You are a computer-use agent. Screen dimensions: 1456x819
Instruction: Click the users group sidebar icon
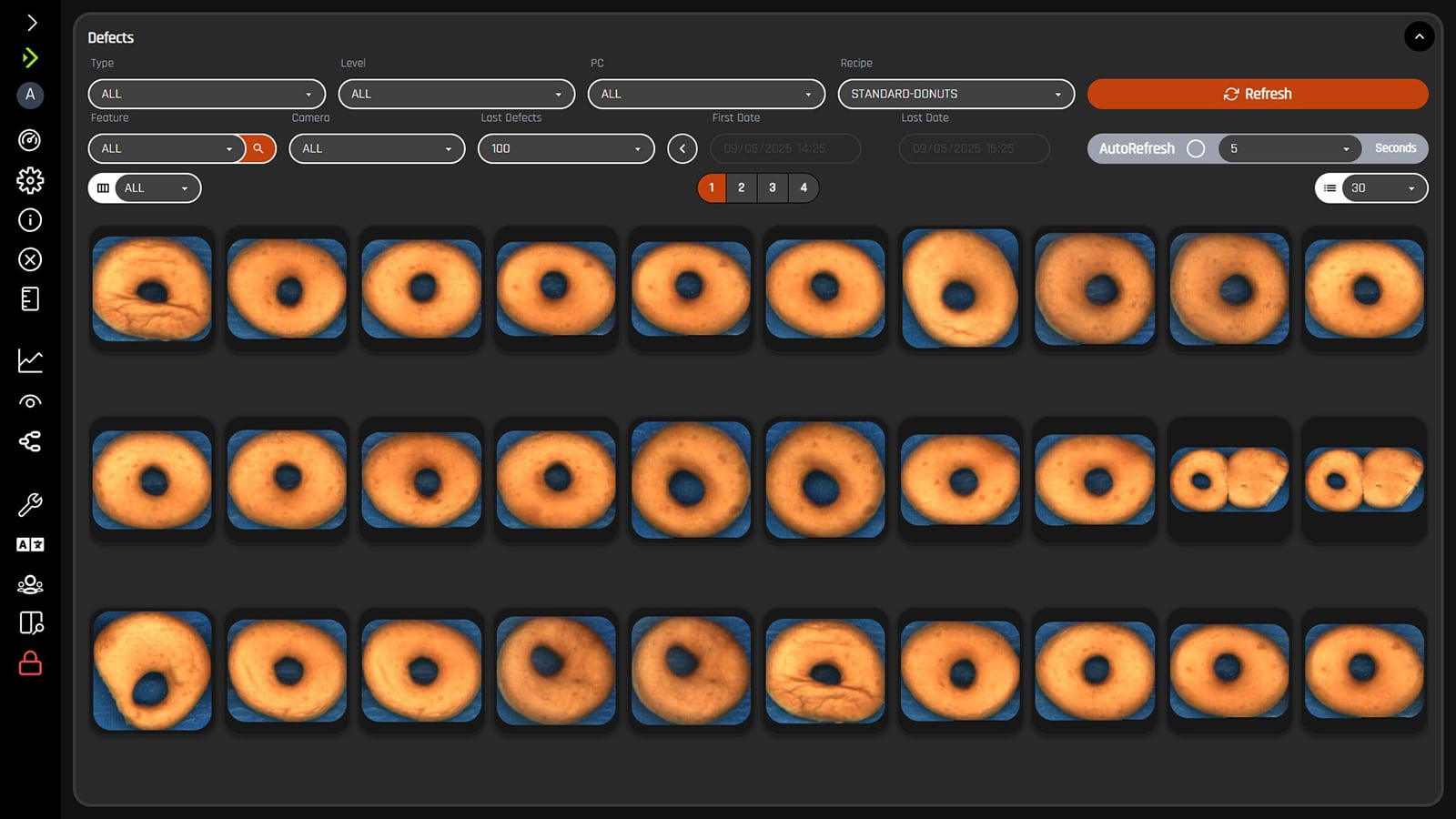coord(30,584)
